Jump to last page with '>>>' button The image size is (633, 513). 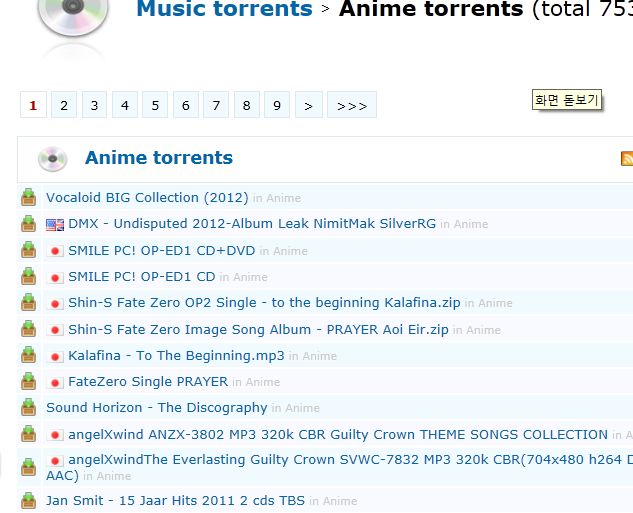click(x=352, y=105)
